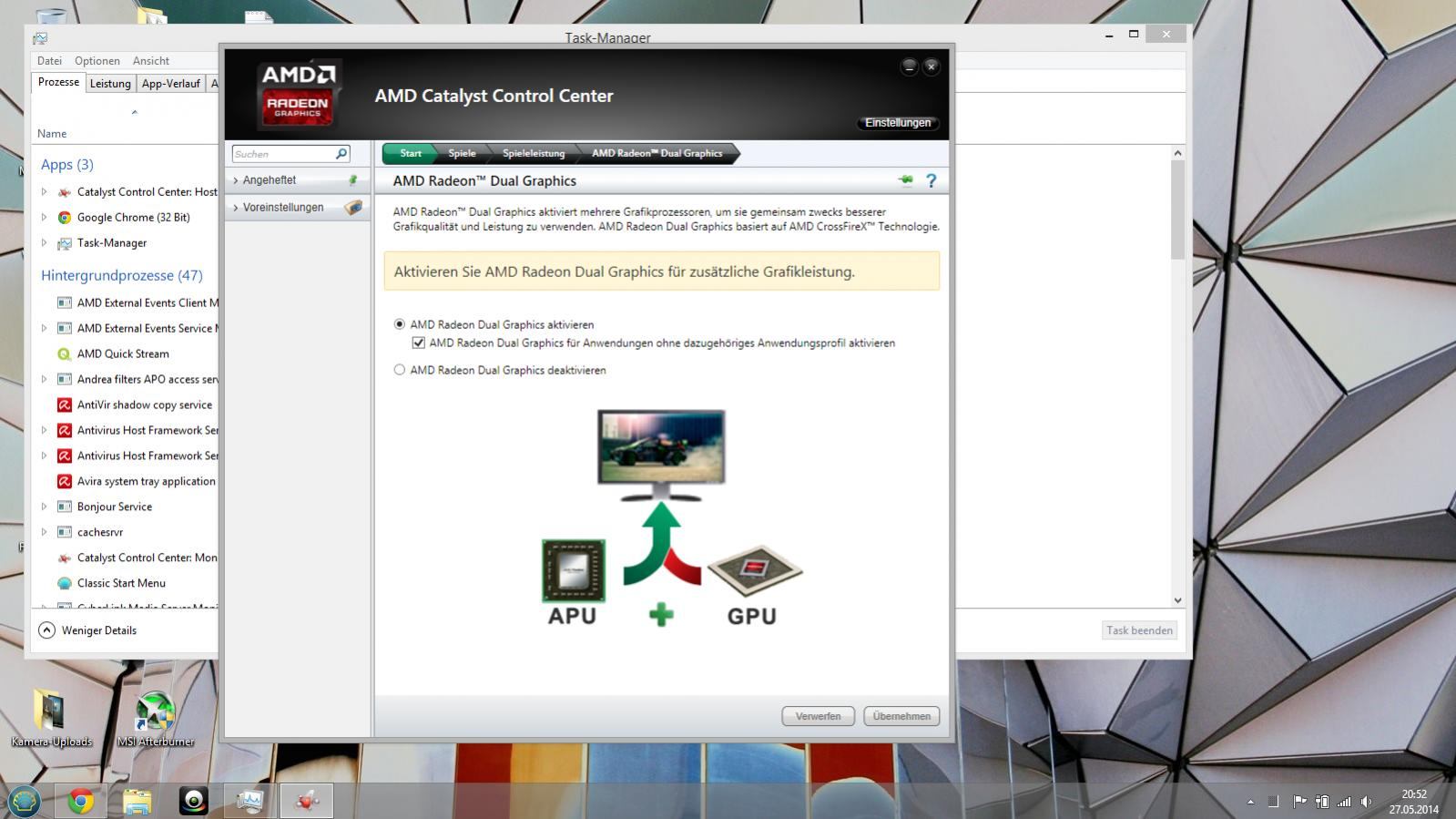1456x819 pixels.
Task: Click Task beenden in Task-Manager
Action: (1139, 630)
